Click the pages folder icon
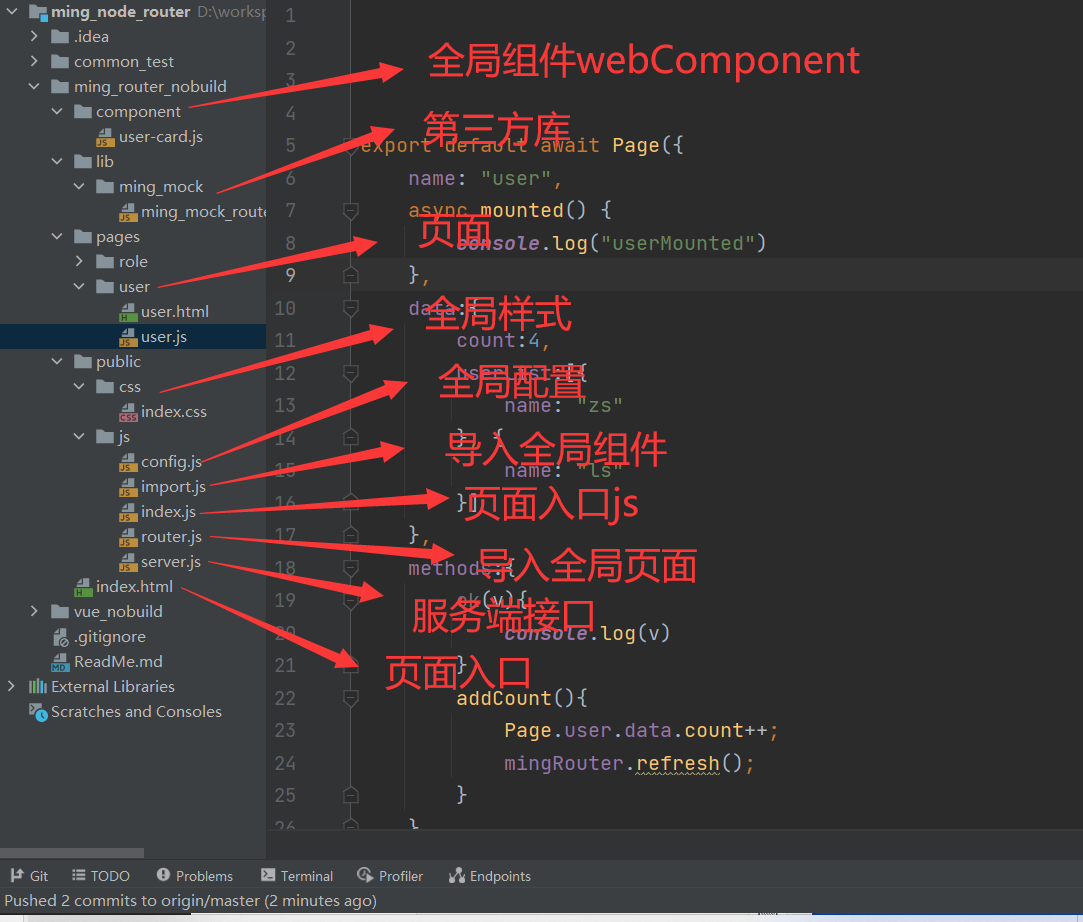This screenshot has height=922, width=1083. coord(83,236)
